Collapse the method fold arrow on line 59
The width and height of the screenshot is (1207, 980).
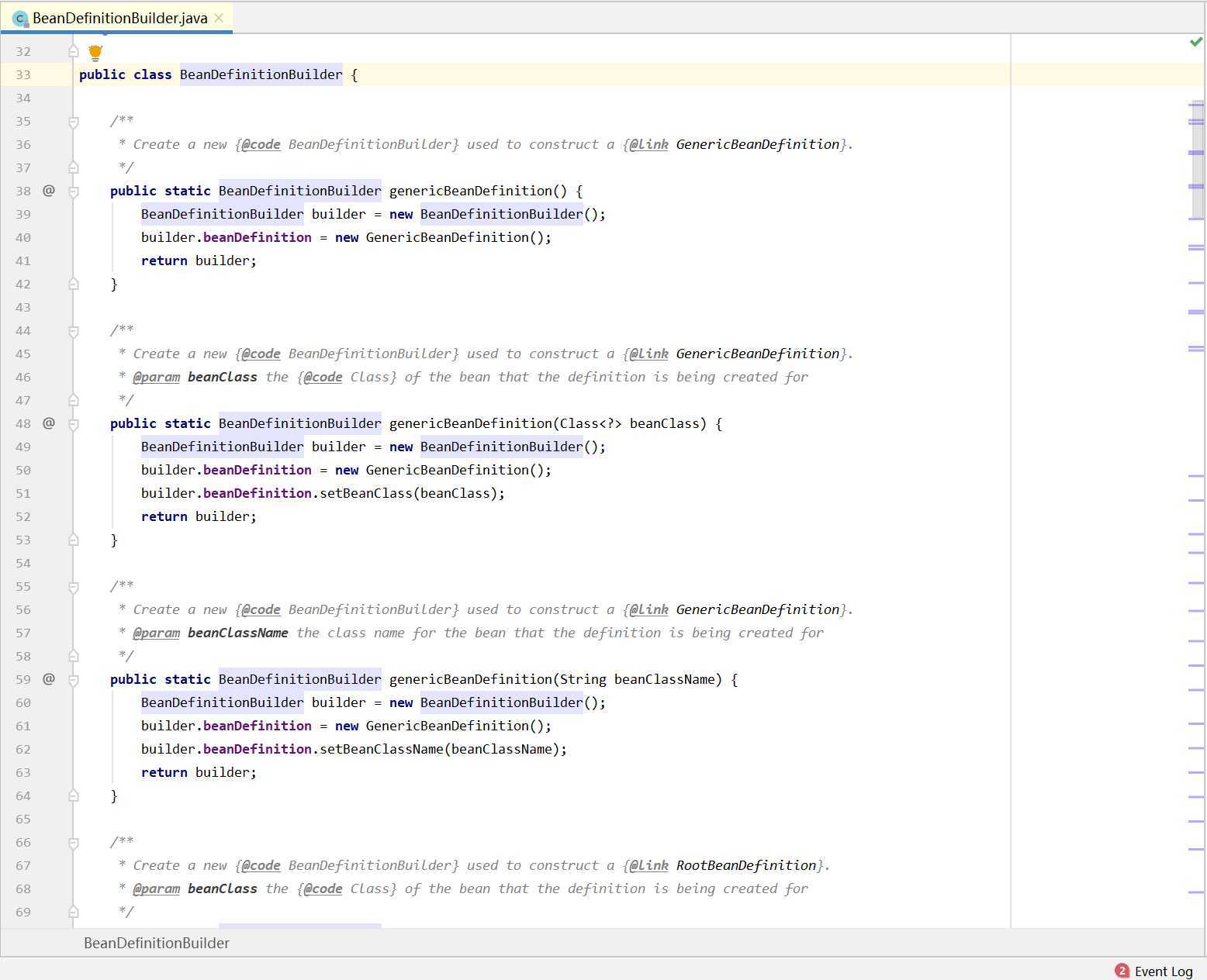pyautogui.click(x=73, y=680)
